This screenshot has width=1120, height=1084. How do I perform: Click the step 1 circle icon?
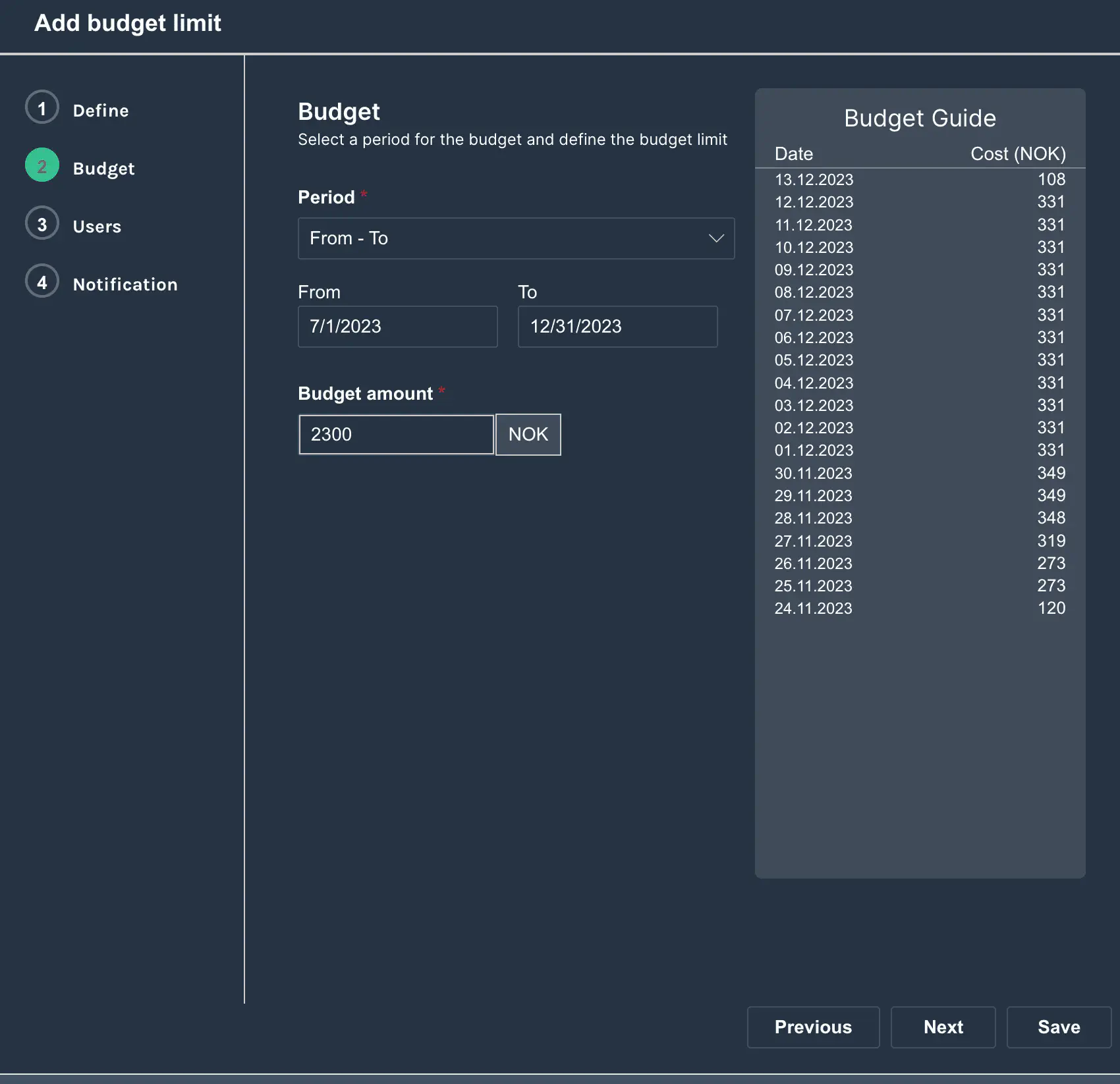(42, 108)
